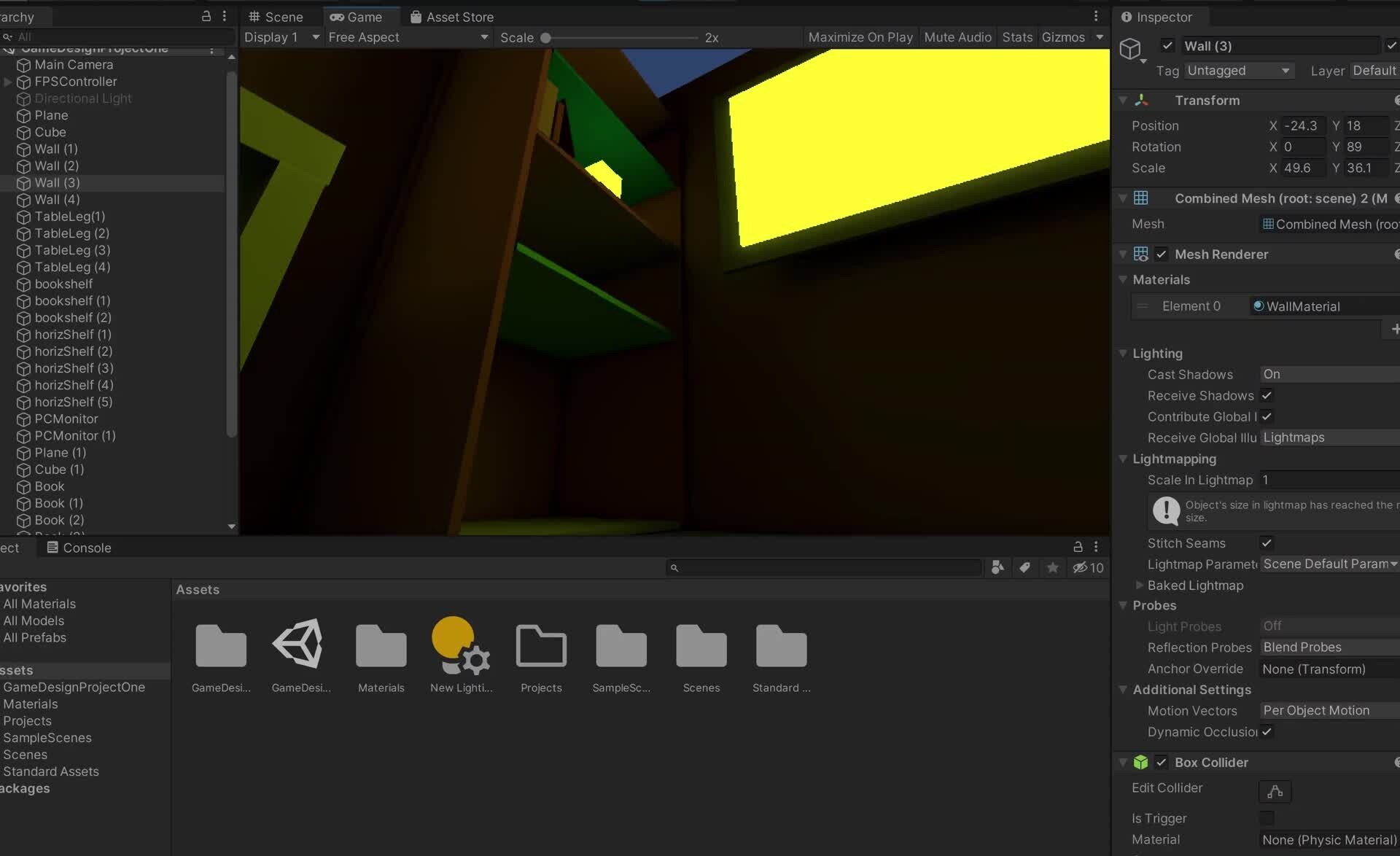This screenshot has width=1400, height=856.
Task: Toggle the Mute Audio button
Action: pyautogui.click(x=957, y=37)
